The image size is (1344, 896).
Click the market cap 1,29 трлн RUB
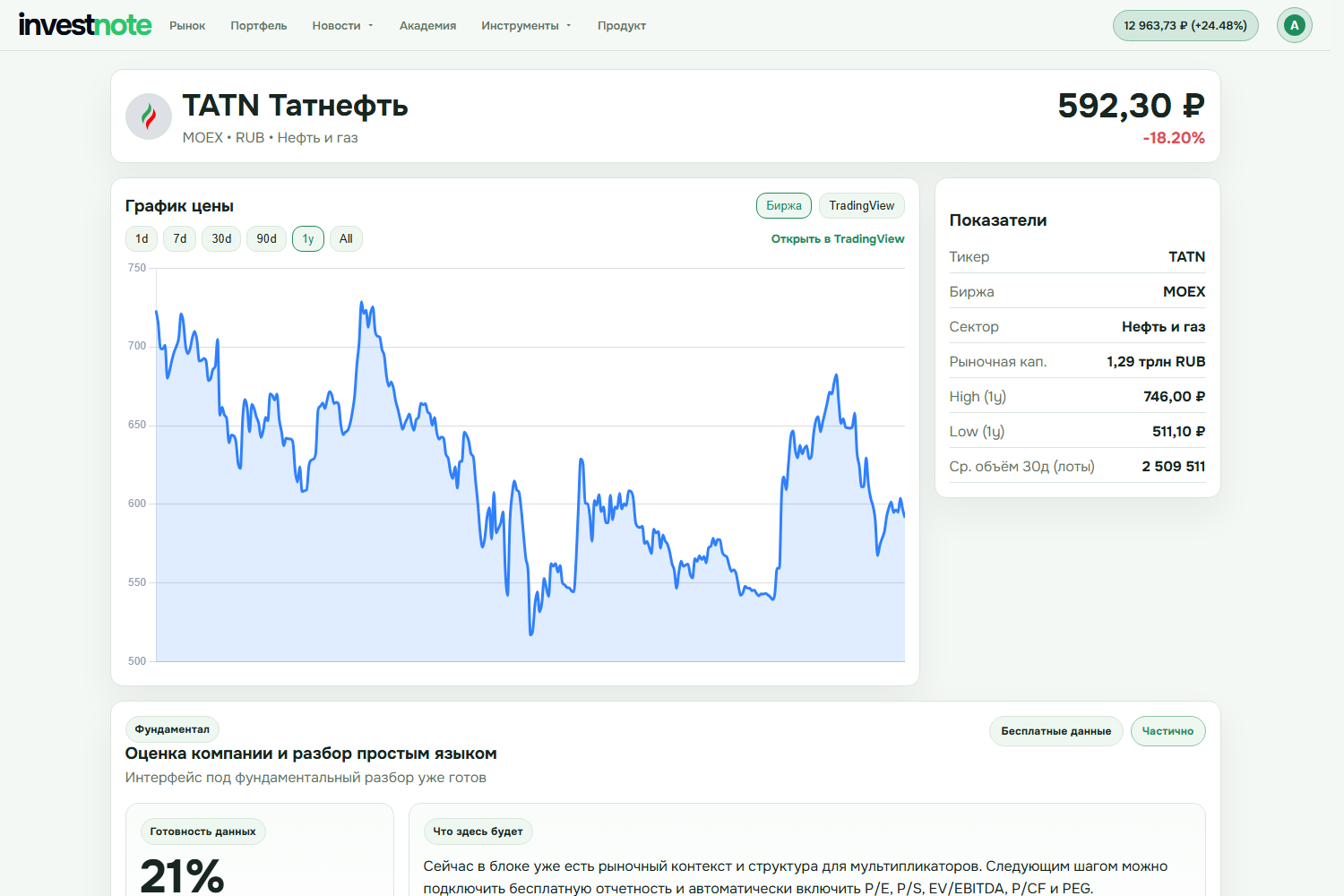click(x=1156, y=362)
